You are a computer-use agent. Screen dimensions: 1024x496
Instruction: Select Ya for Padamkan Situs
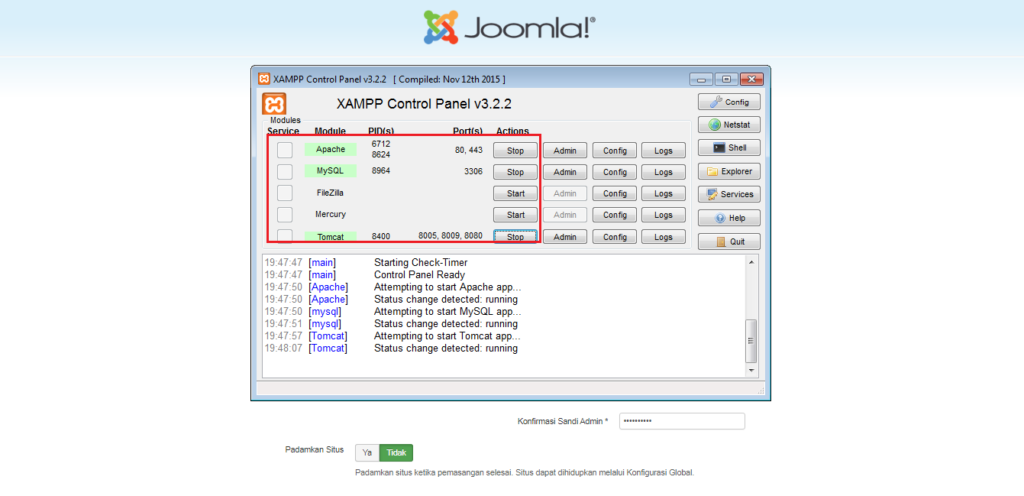(x=367, y=452)
